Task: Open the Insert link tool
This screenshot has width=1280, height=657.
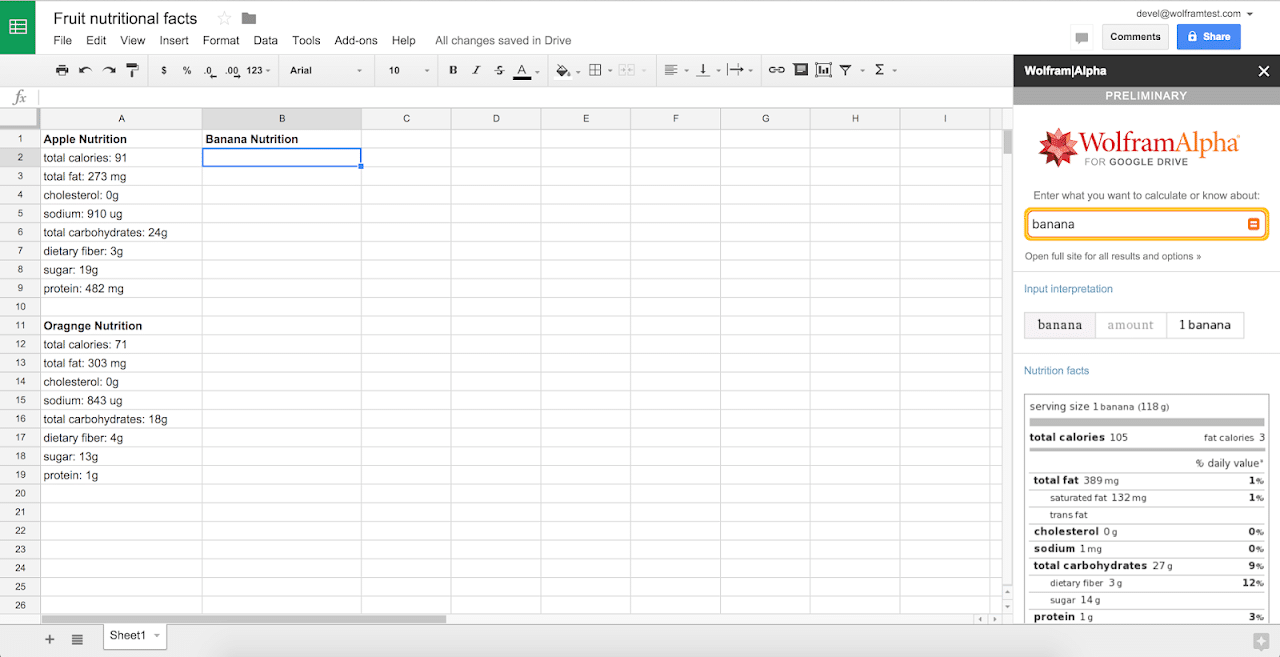Action: click(x=776, y=70)
